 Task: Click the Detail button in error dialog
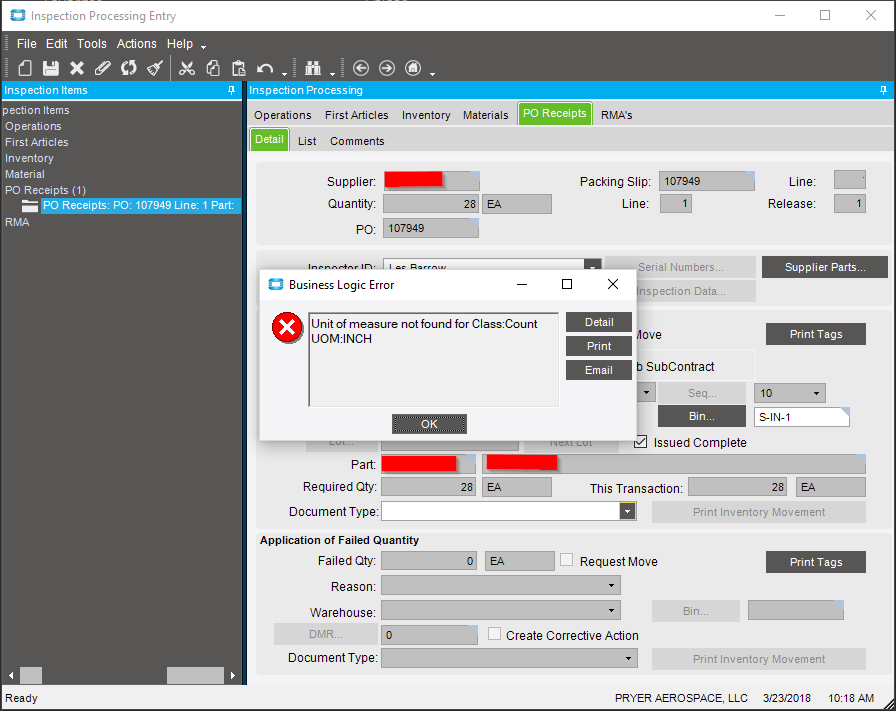point(599,322)
